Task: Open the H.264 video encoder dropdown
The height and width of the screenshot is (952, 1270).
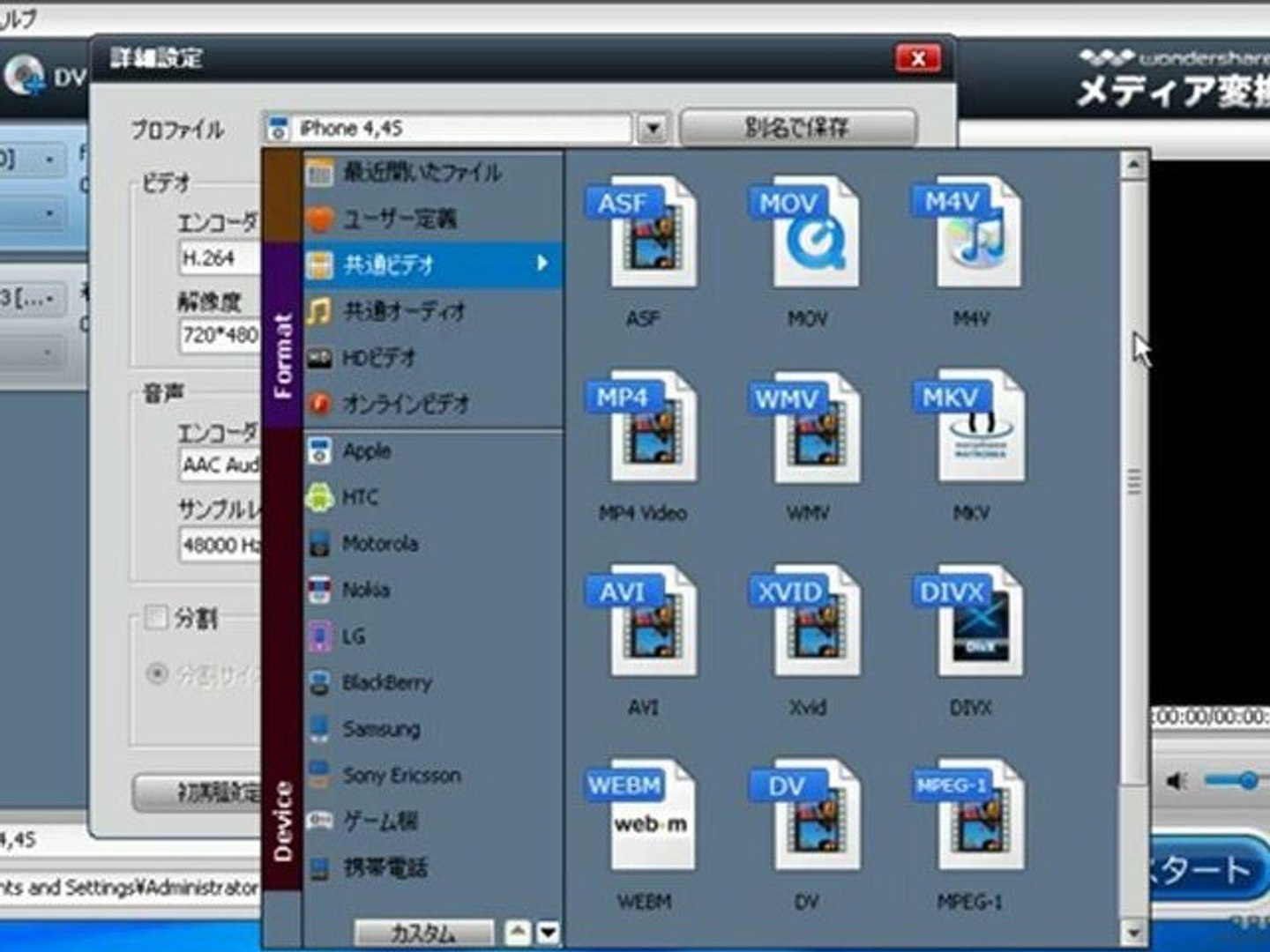Action: (x=220, y=258)
